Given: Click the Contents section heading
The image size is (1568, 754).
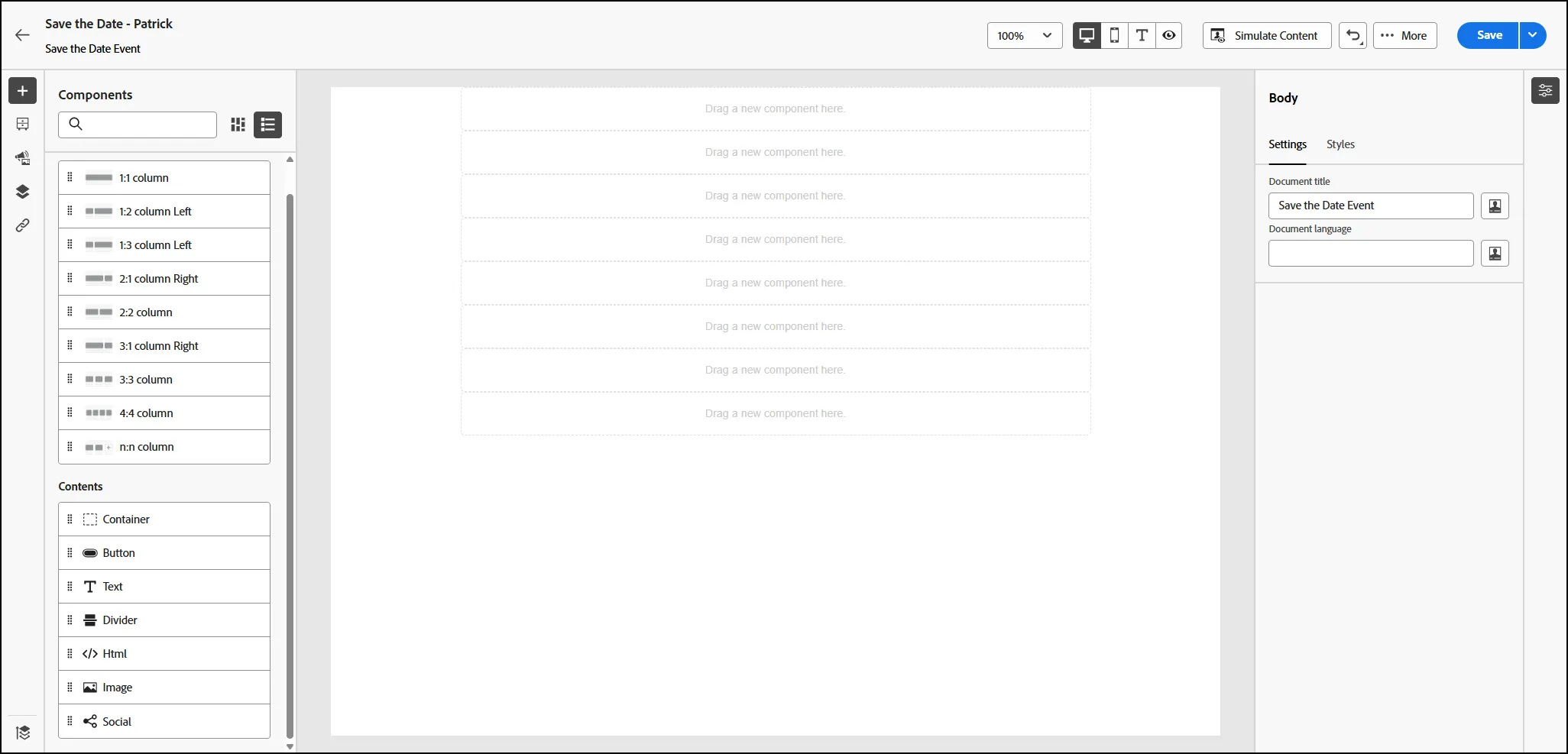Looking at the screenshot, I should click(80, 487).
